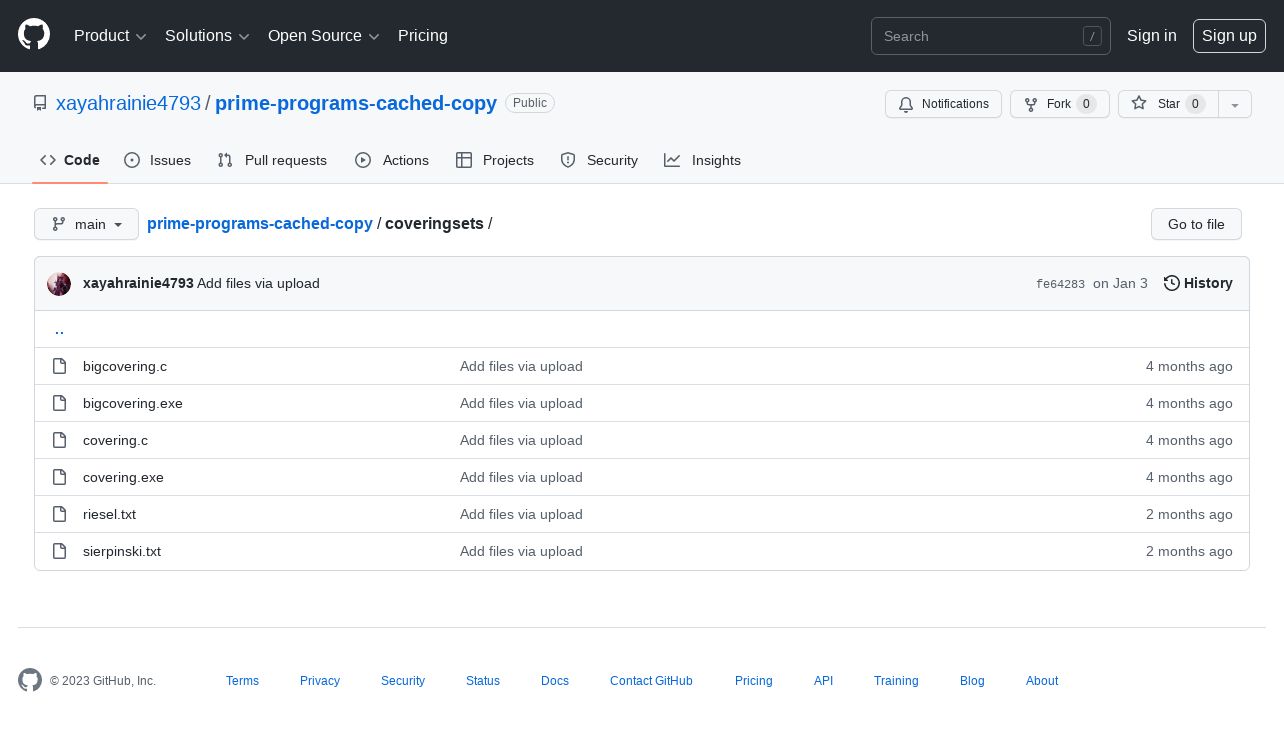Click the GitHub logo in header

tap(34, 35)
